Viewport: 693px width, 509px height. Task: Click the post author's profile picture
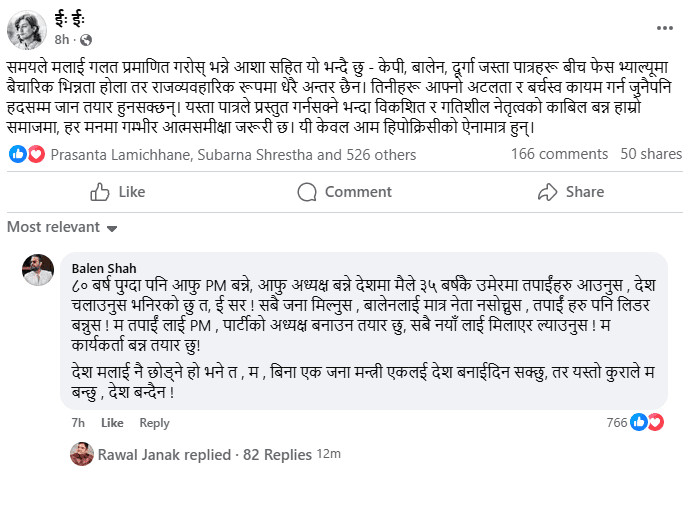click(x=27, y=29)
